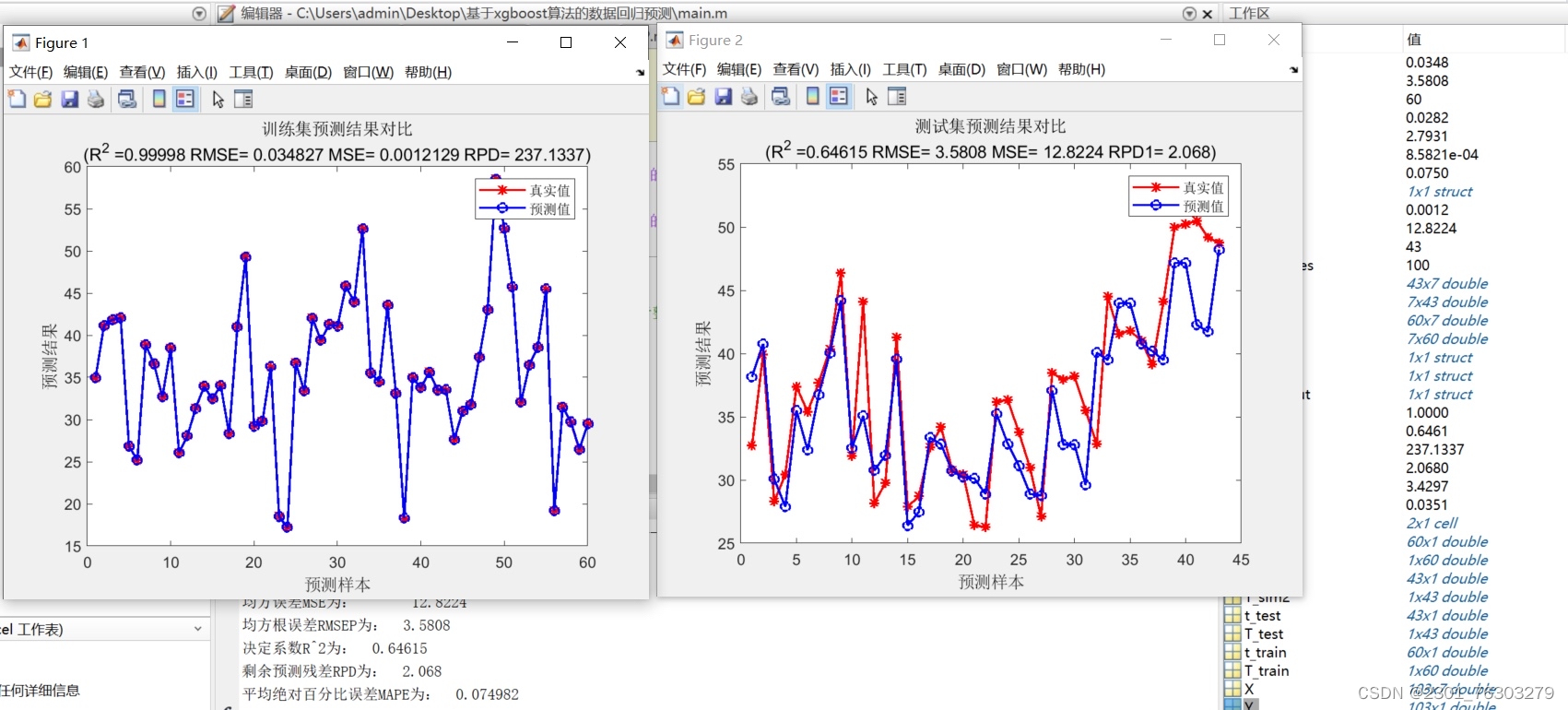Open 编辑(E) menu in Figure 1
The image size is (1568, 710).
tap(86, 72)
